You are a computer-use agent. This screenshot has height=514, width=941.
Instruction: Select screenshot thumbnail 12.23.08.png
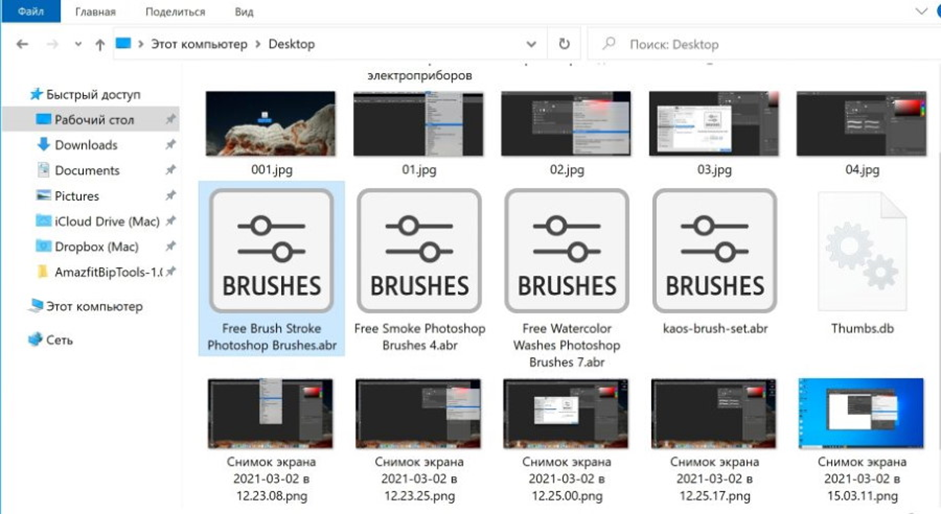point(270,413)
